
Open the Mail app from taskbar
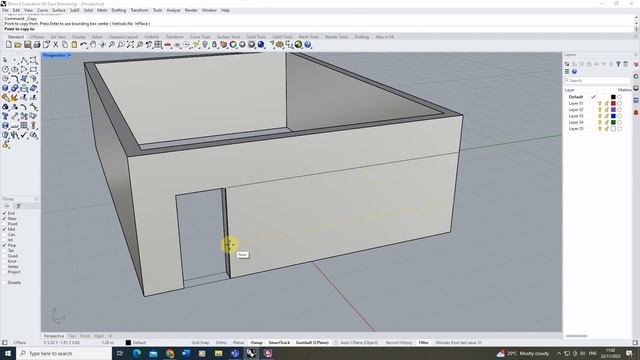pos(153,353)
